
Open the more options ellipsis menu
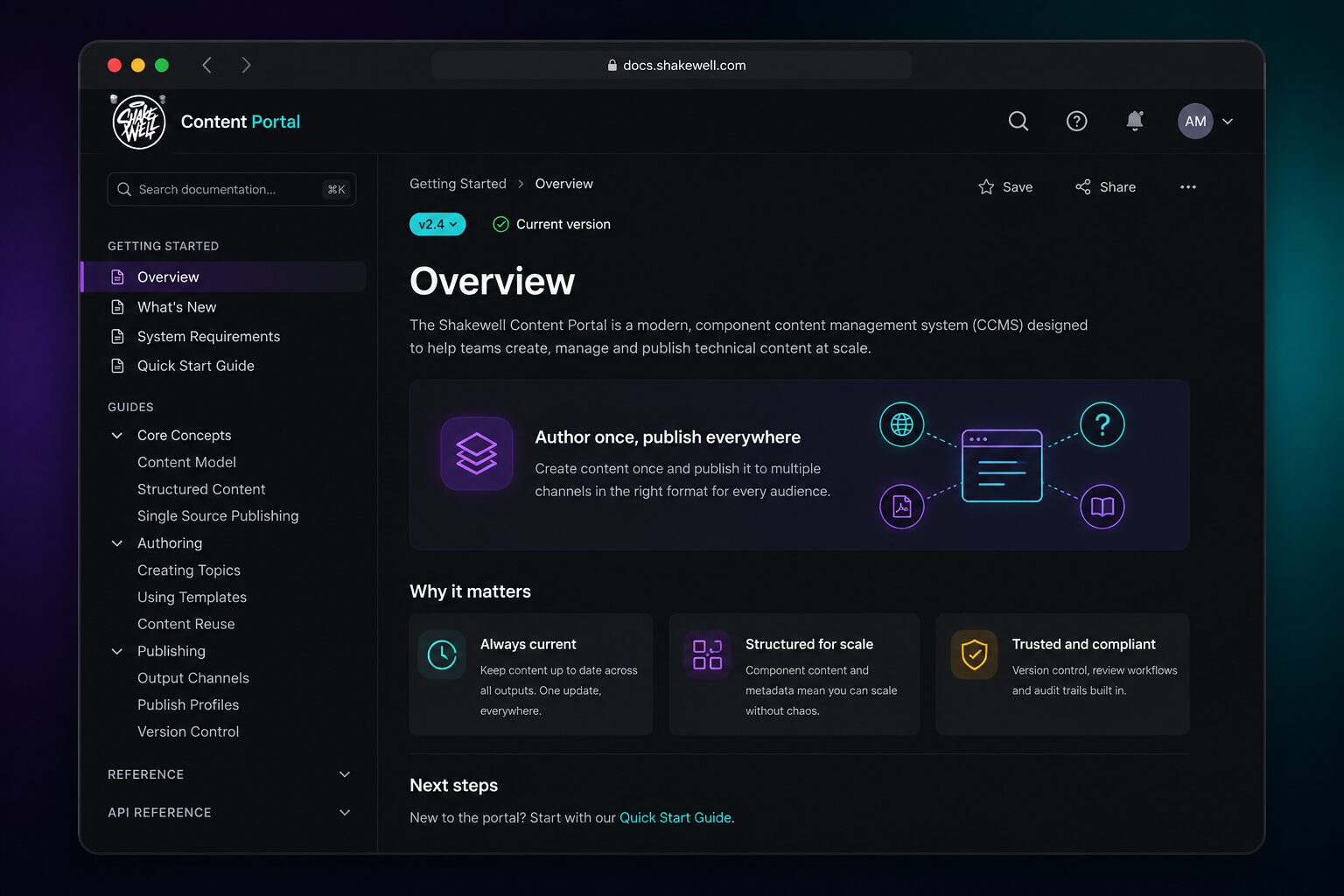pos(1187,186)
